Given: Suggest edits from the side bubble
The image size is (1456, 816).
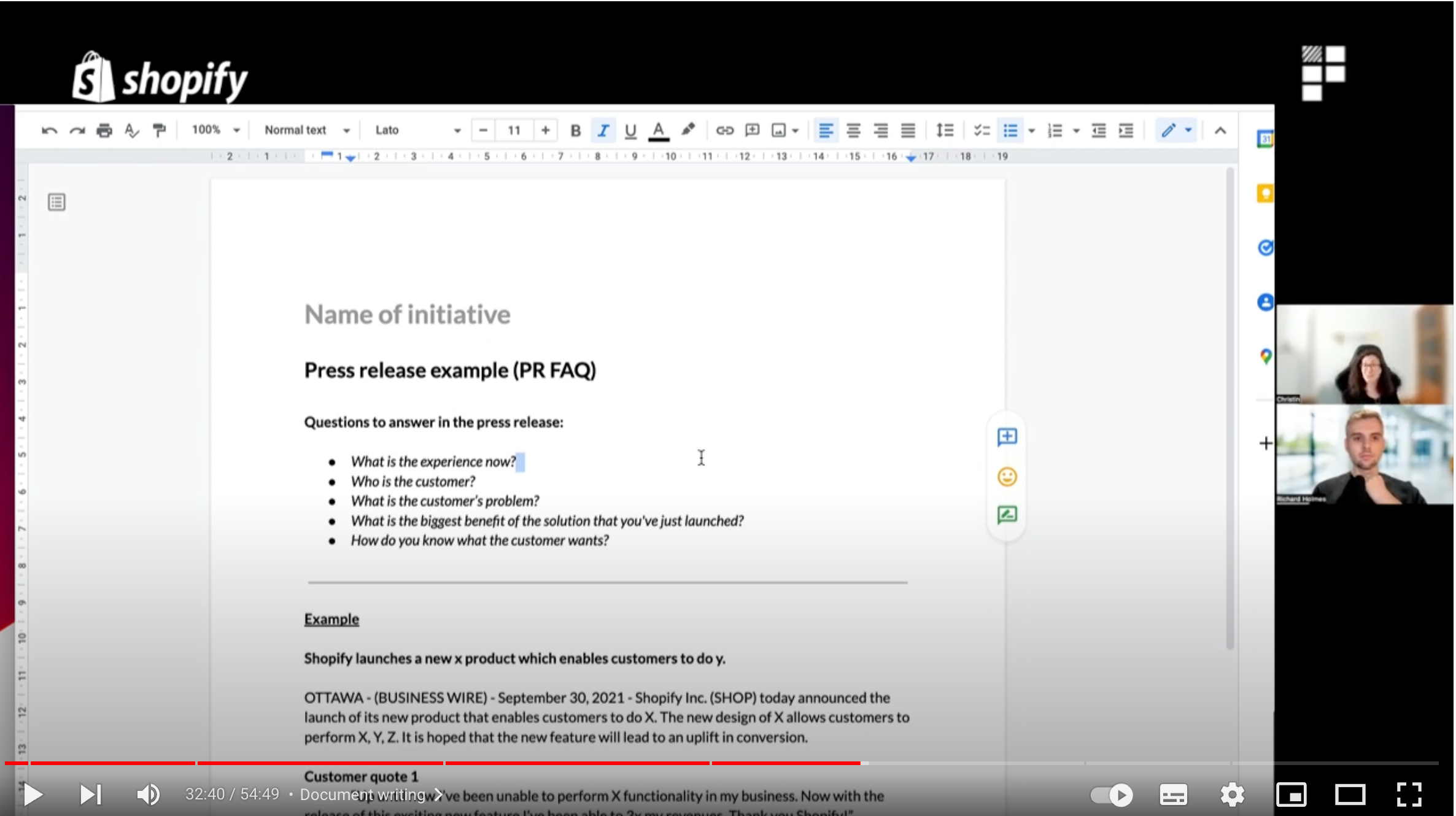Looking at the screenshot, I should click(x=1007, y=515).
